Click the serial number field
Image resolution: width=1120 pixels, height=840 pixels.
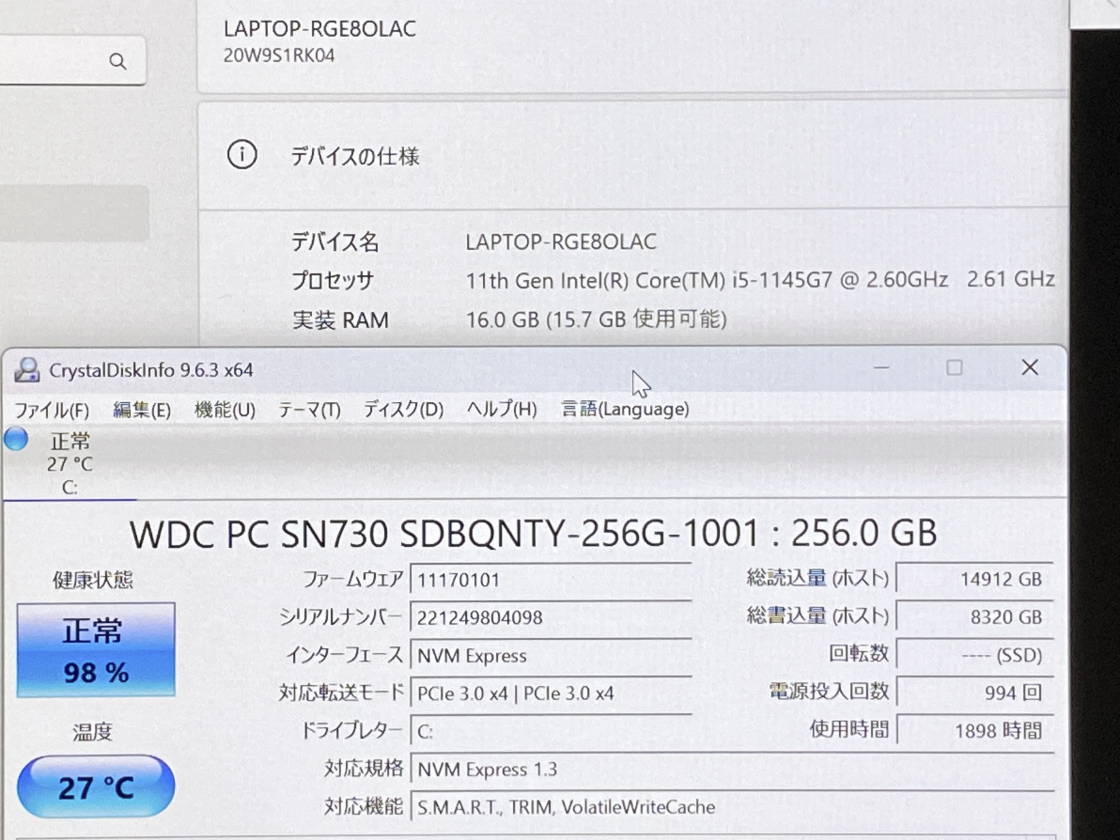coord(550,618)
